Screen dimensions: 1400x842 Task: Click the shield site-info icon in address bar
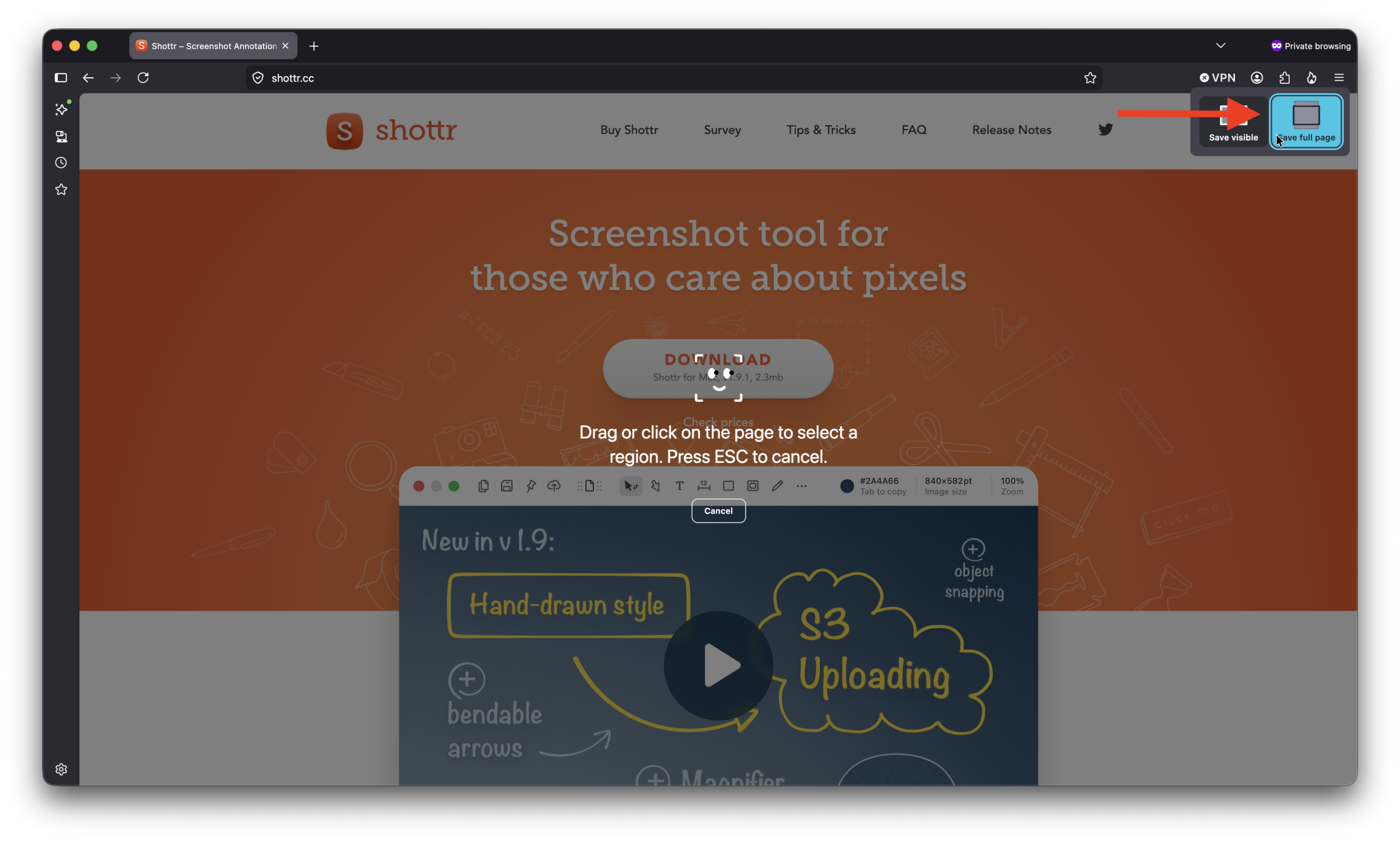(258, 78)
